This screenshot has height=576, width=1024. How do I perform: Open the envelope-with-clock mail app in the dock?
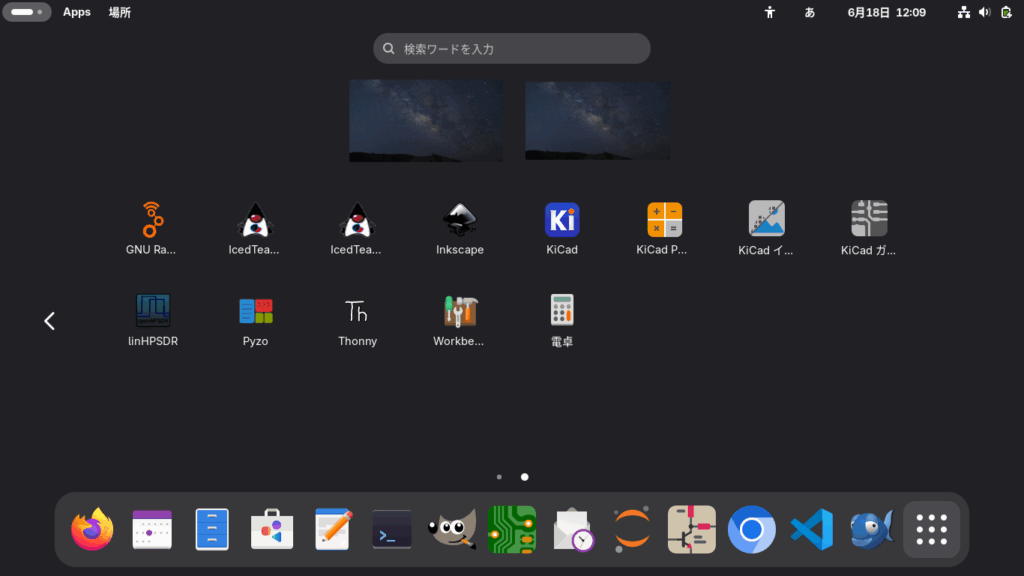[572, 529]
